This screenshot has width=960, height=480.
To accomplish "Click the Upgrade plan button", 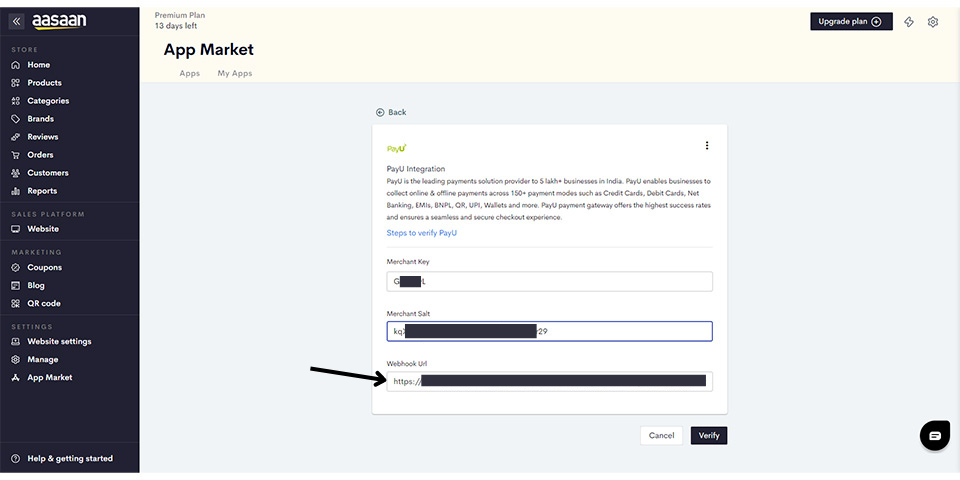I will [850, 22].
